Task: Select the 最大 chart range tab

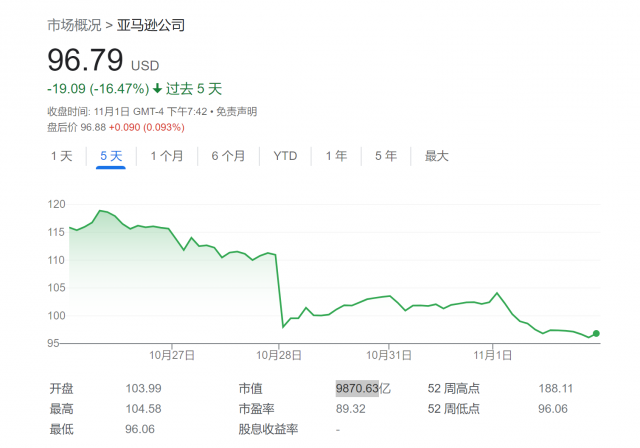Action: pyautogui.click(x=436, y=156)
